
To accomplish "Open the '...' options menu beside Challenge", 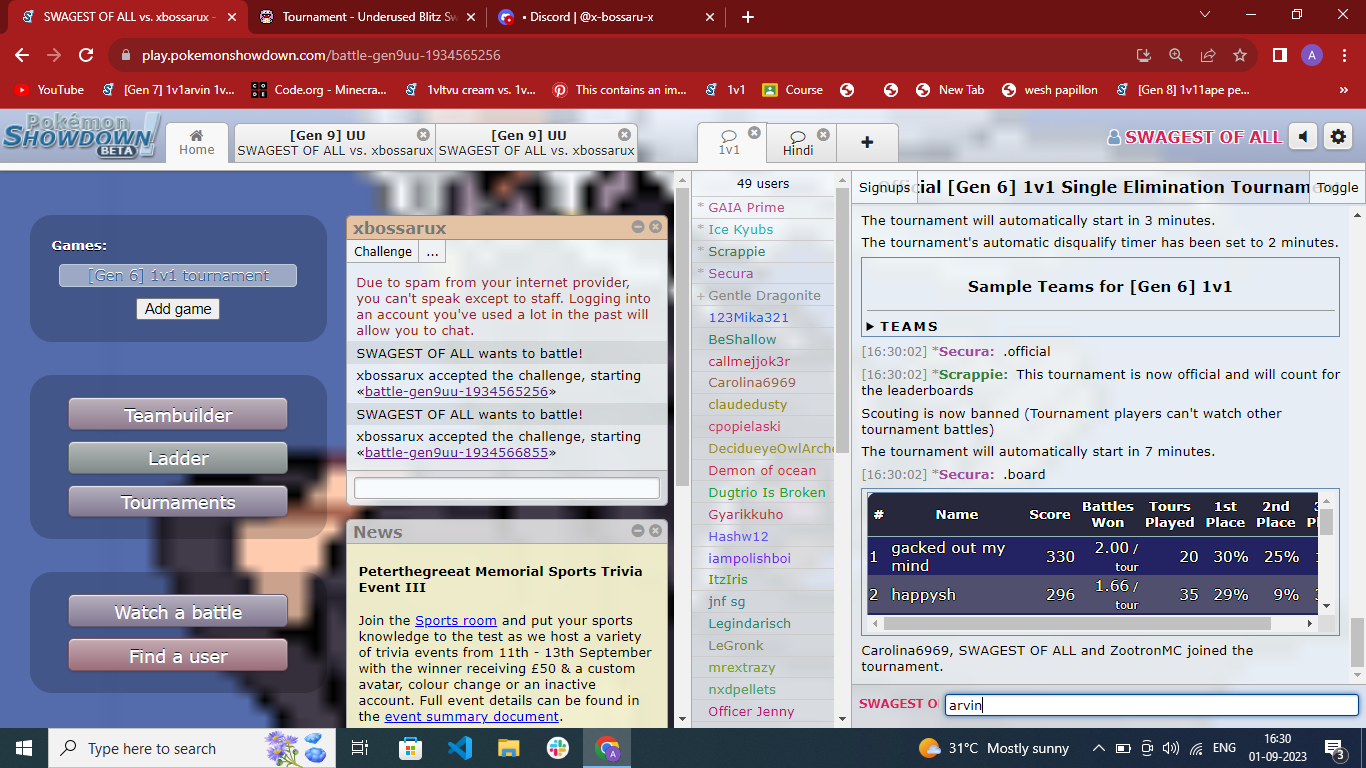I will tap(432, 252).
